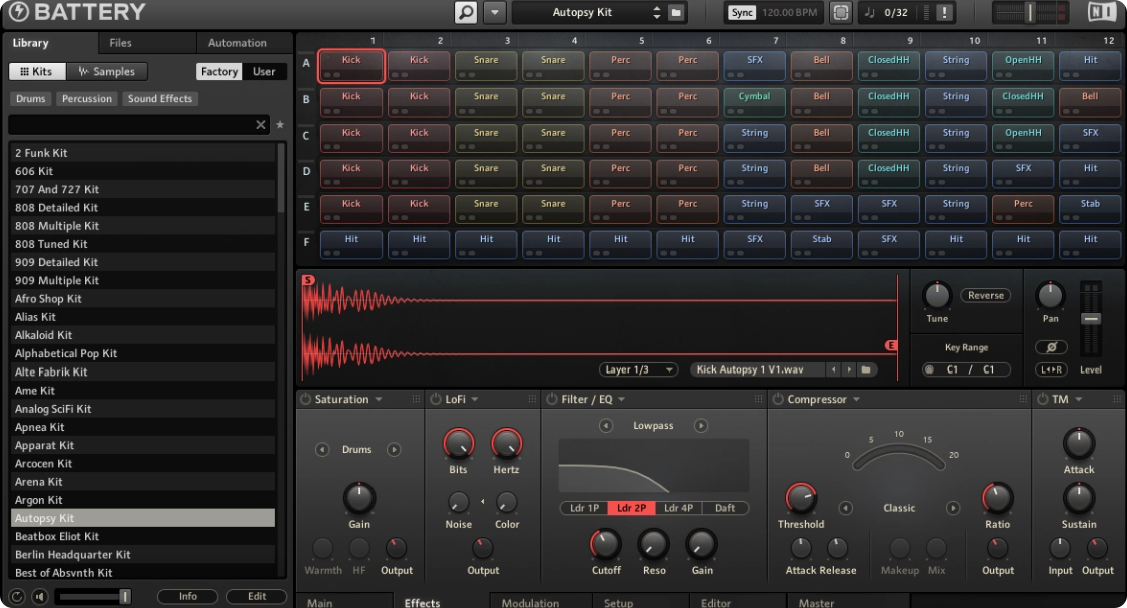1127x608 pixels.
Task: Click the speaker preview icon
Action: (40, 597)
